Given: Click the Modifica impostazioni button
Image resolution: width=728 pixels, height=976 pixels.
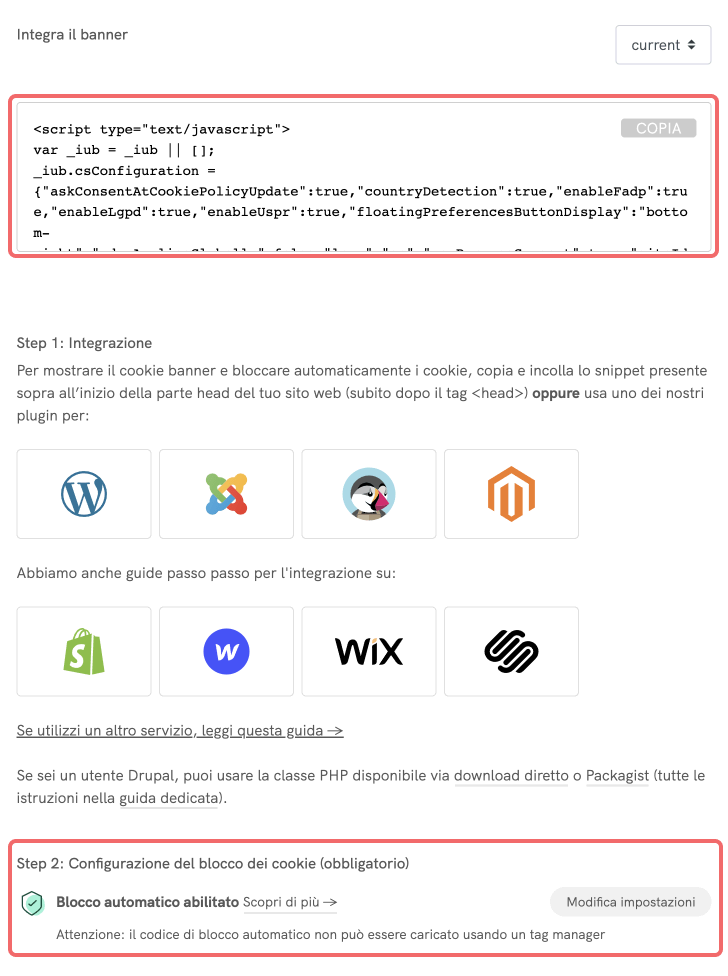Looking at the screenshot, I should (630, 902).
